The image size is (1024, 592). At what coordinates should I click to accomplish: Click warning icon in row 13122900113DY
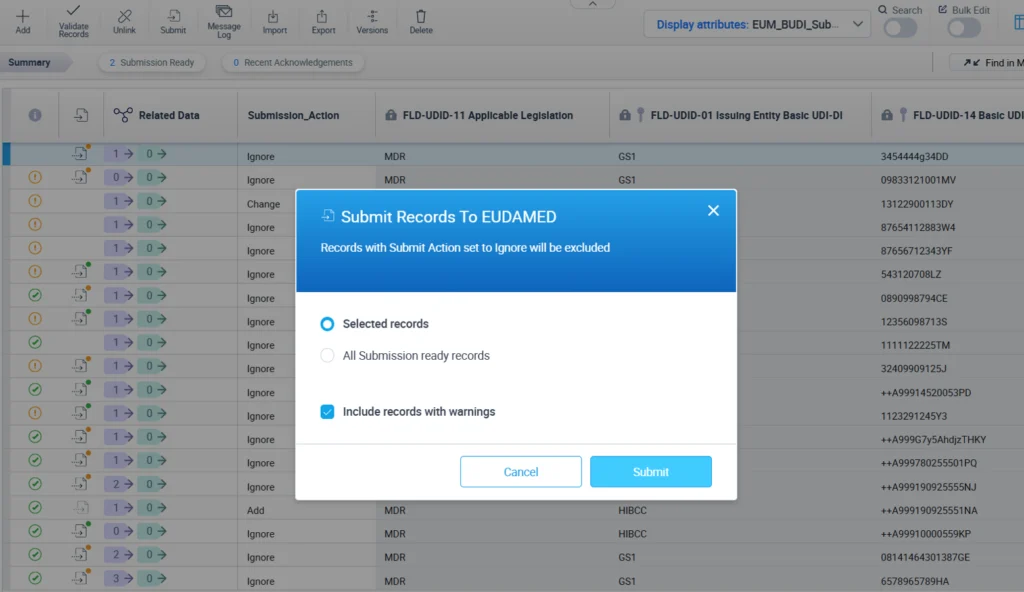pos(35,201)
